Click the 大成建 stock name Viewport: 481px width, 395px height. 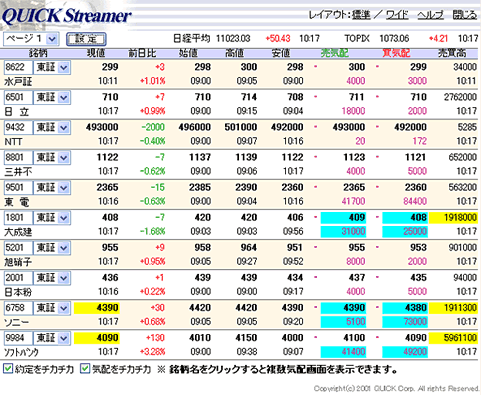(x=18, y=232)
